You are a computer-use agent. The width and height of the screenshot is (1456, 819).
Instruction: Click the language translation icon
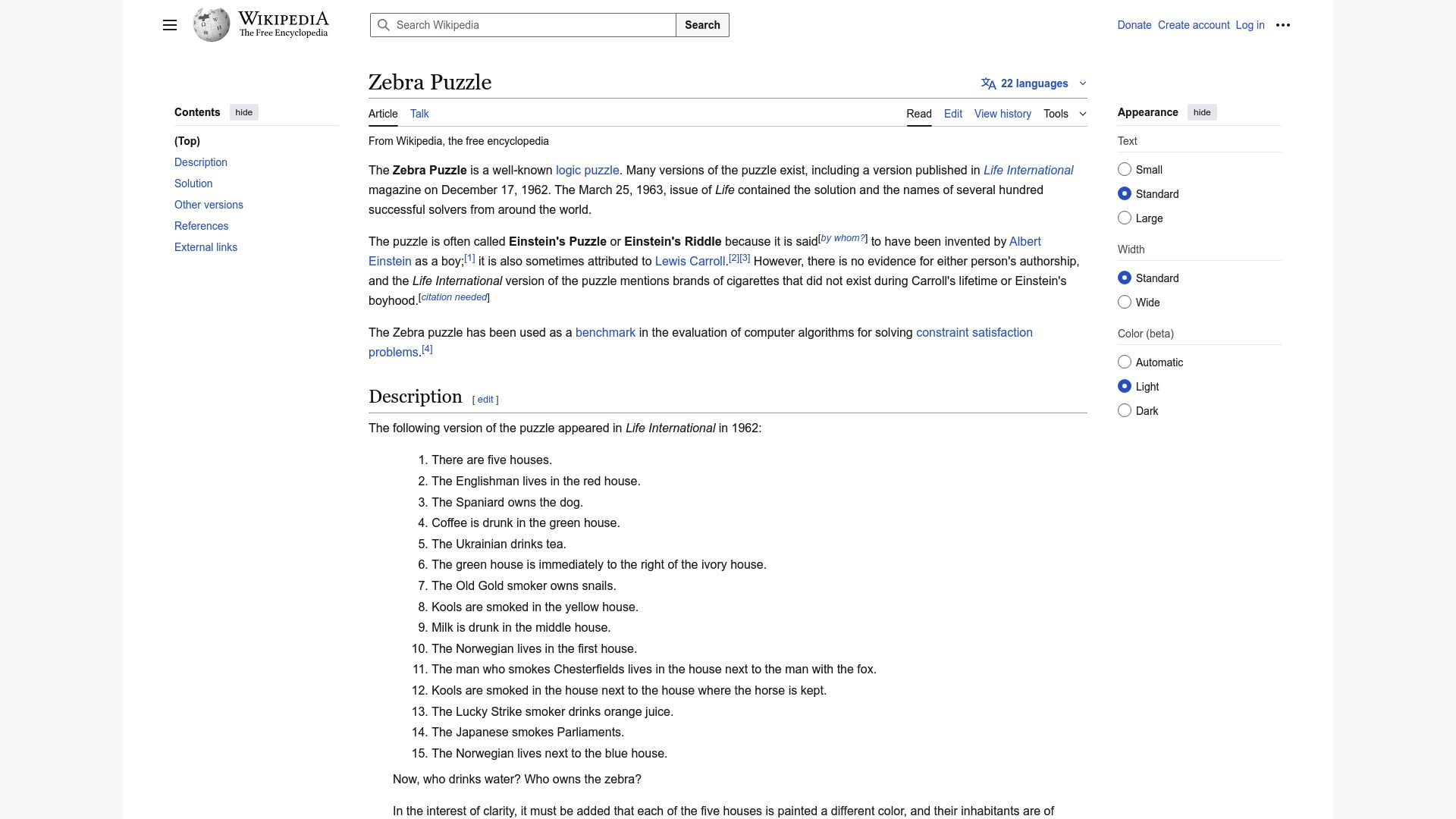click(x=988, y=83)
